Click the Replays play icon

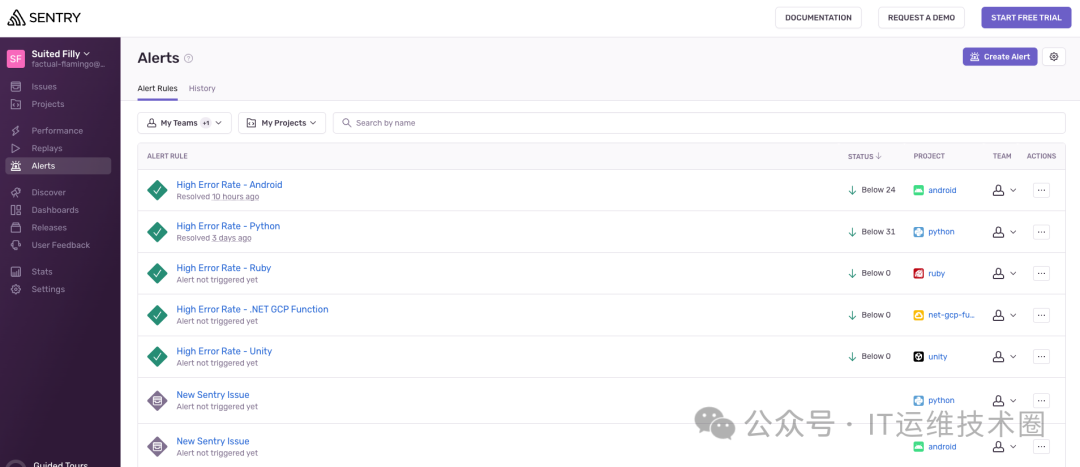(x=16, y=148)
